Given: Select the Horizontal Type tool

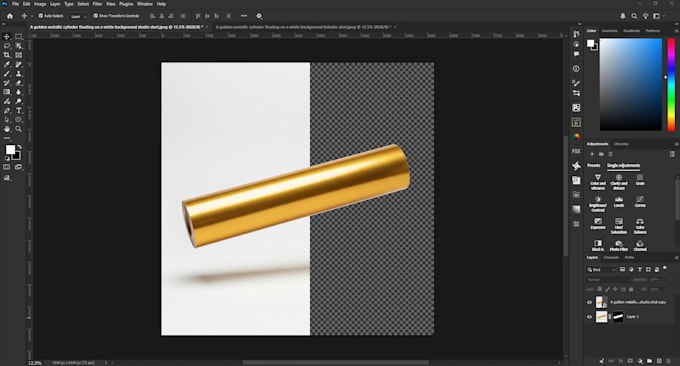Looking at the screenshot, I should pyautogui.click(x=19, y=111).
